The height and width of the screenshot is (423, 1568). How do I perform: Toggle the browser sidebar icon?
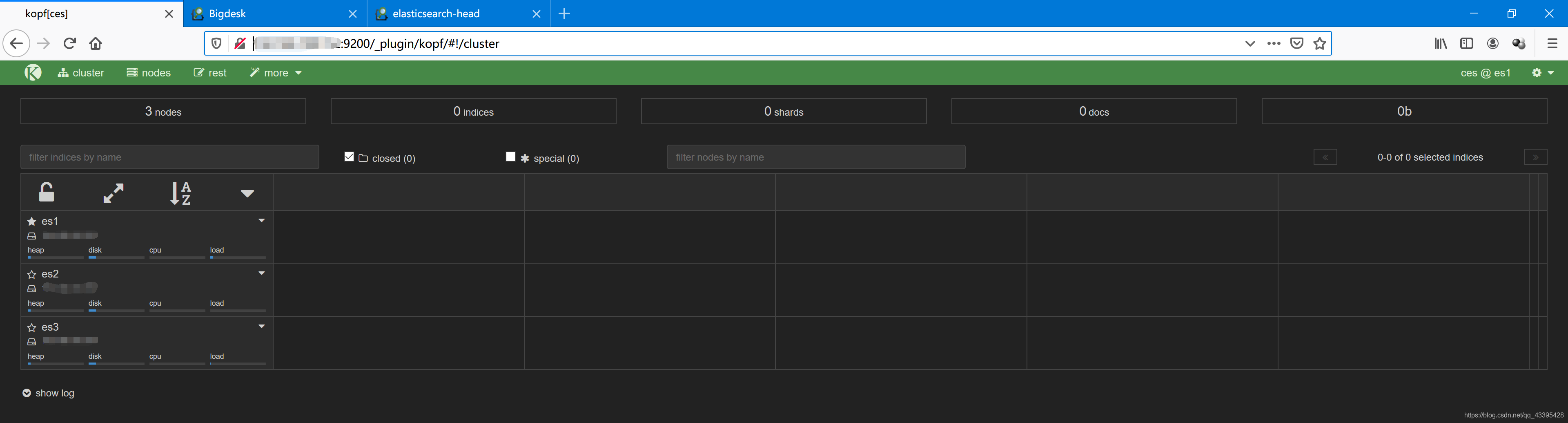(1466, 43)
